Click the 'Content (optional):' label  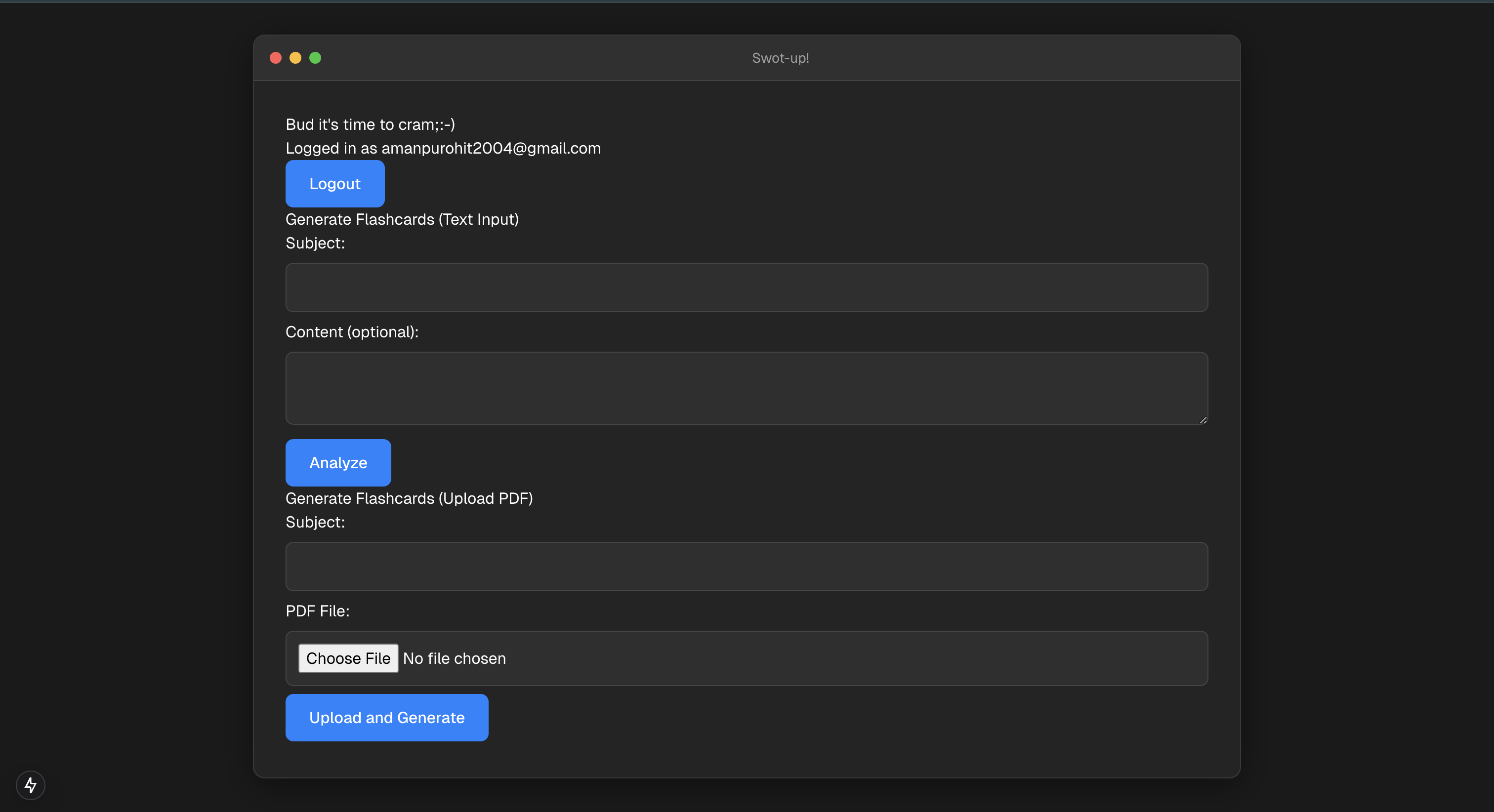click(x=351, y=332)
